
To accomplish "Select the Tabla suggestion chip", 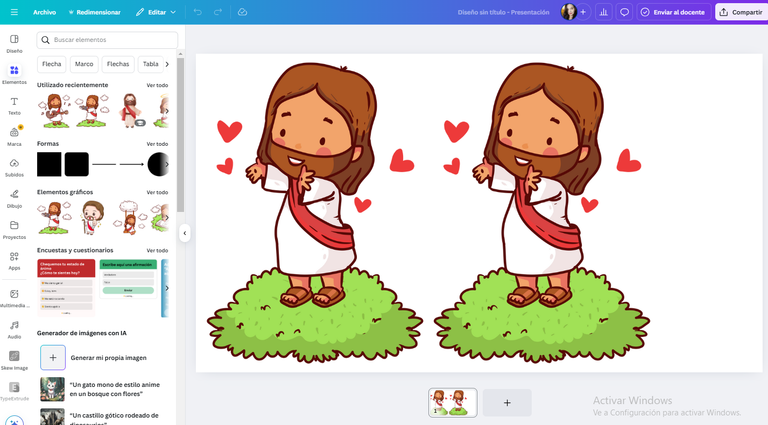I will click(x=150, y=64).
